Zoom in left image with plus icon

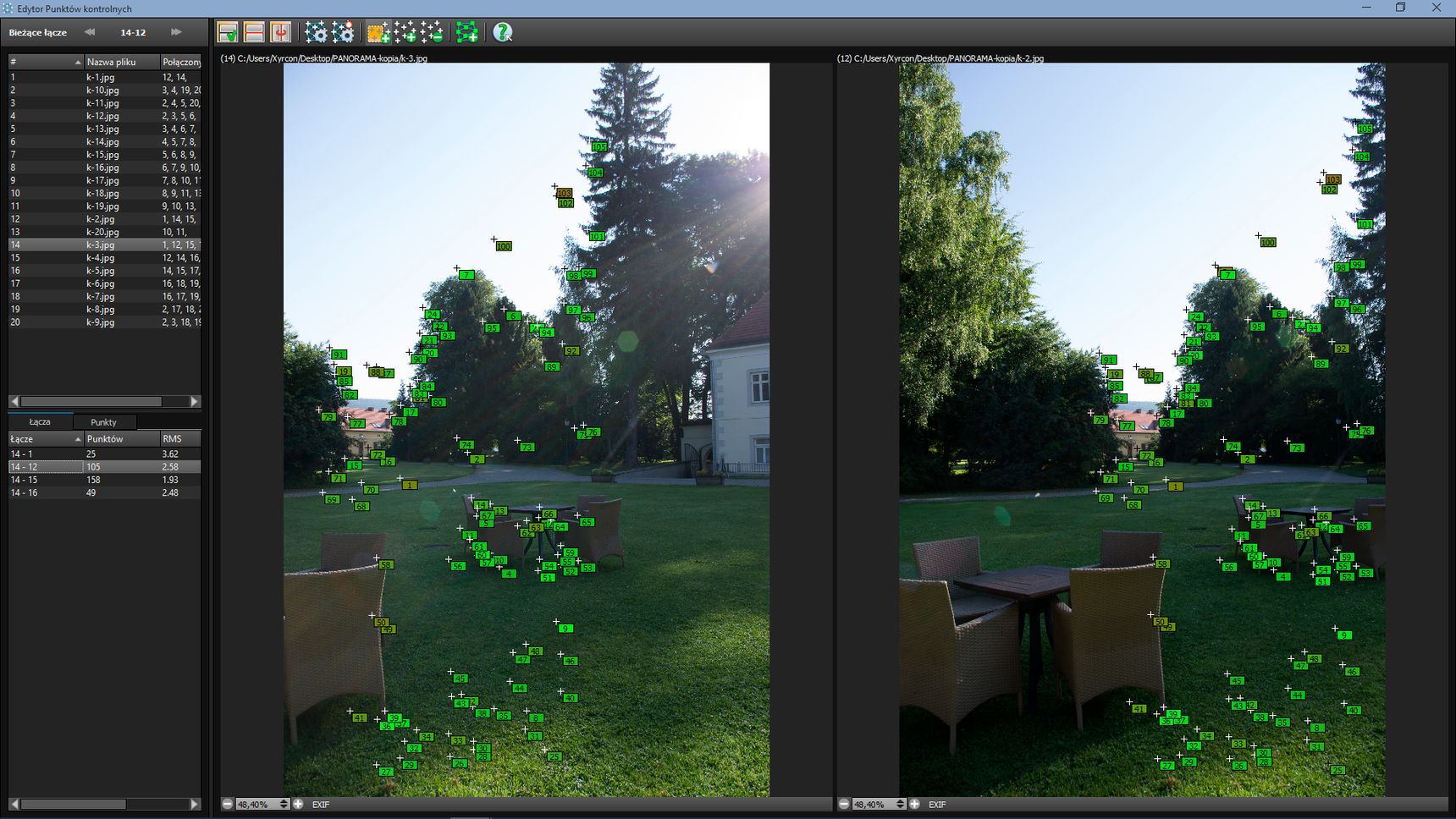point(298,804)
